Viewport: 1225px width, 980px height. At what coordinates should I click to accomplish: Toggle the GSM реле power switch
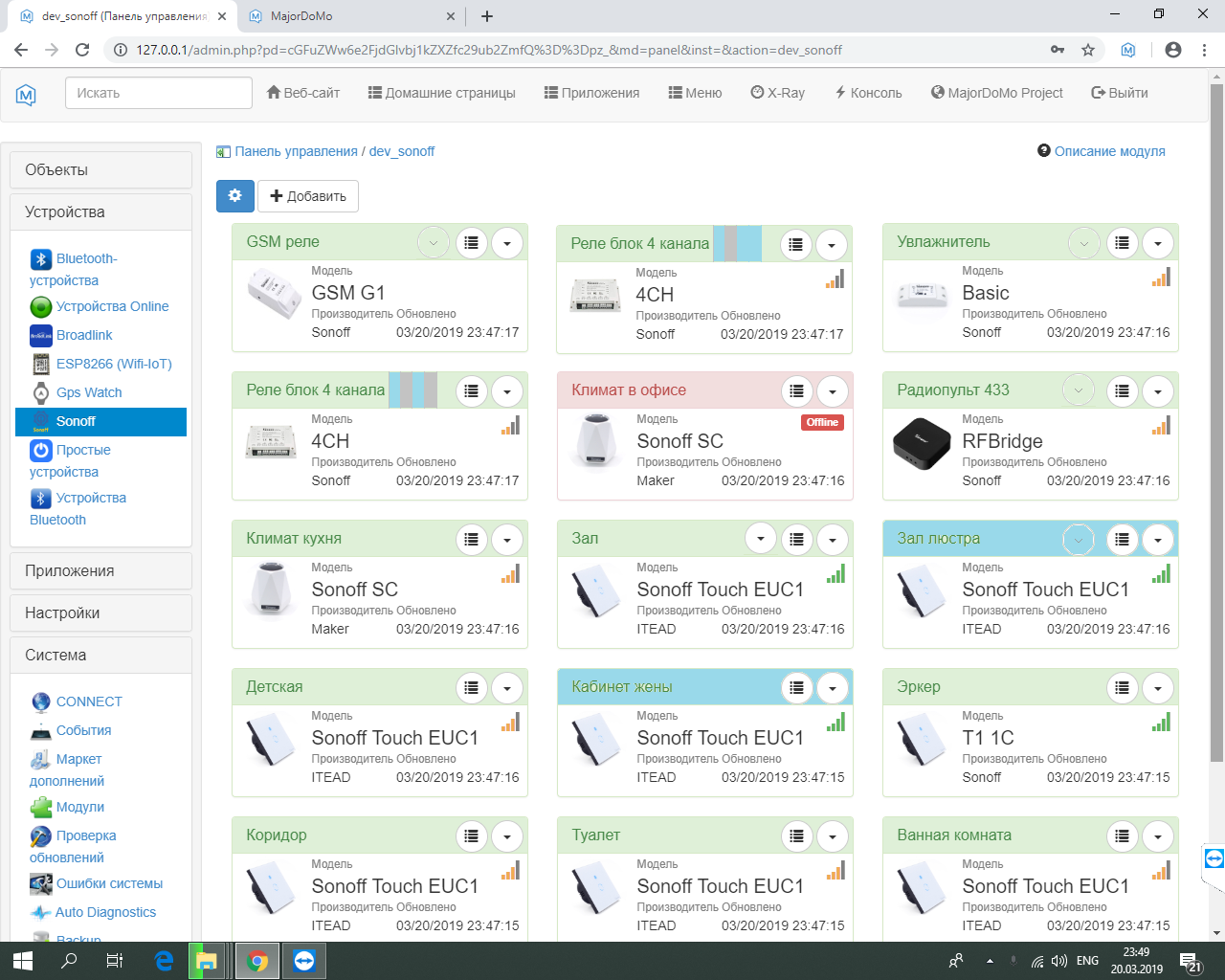point(434,243)
